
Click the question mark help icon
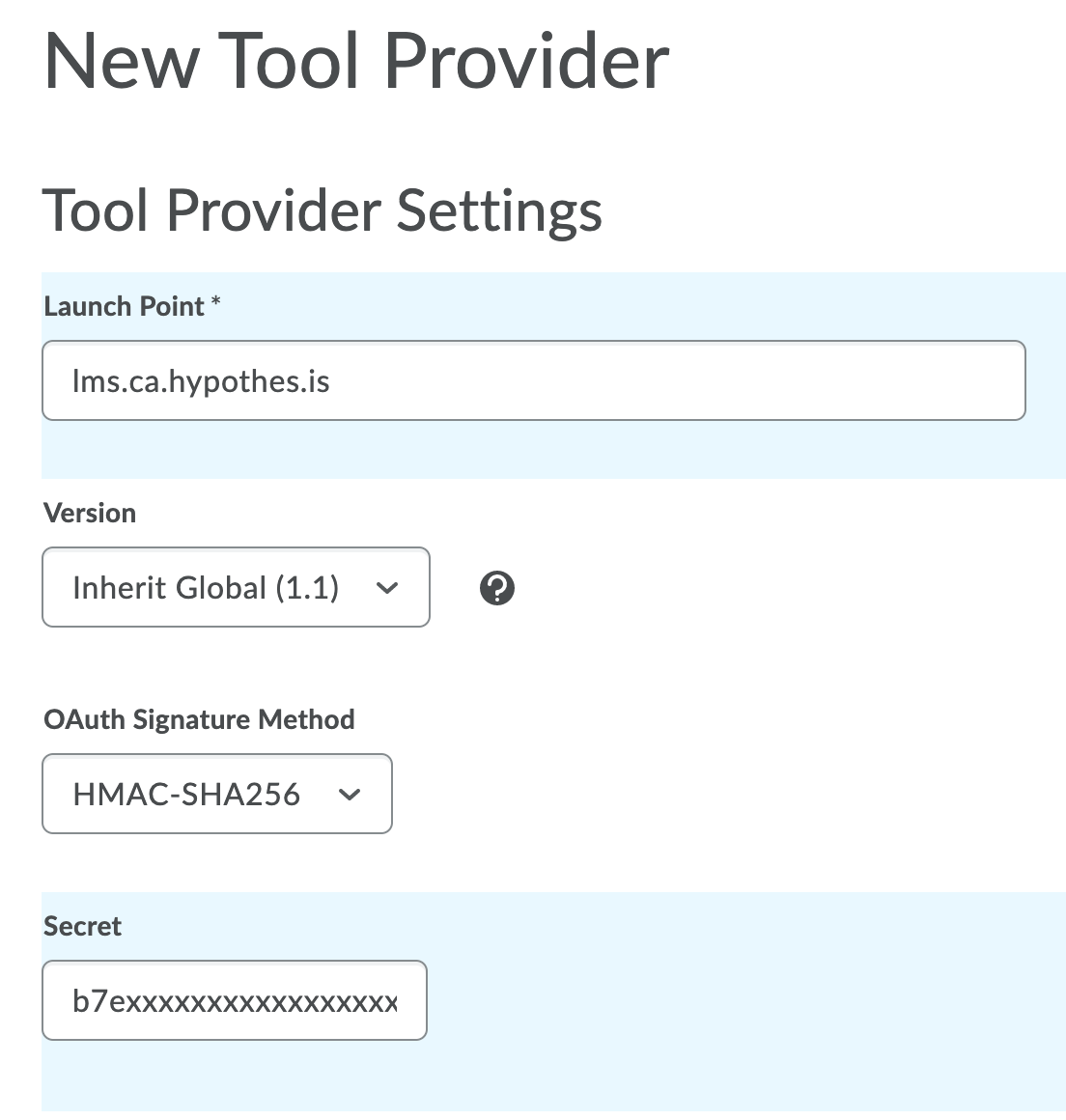coord(497,587)
